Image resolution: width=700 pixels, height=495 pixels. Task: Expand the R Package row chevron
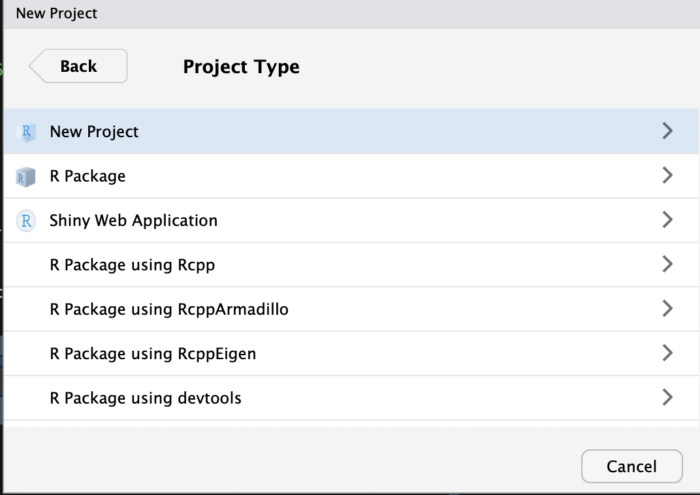(x=667, y=175)
